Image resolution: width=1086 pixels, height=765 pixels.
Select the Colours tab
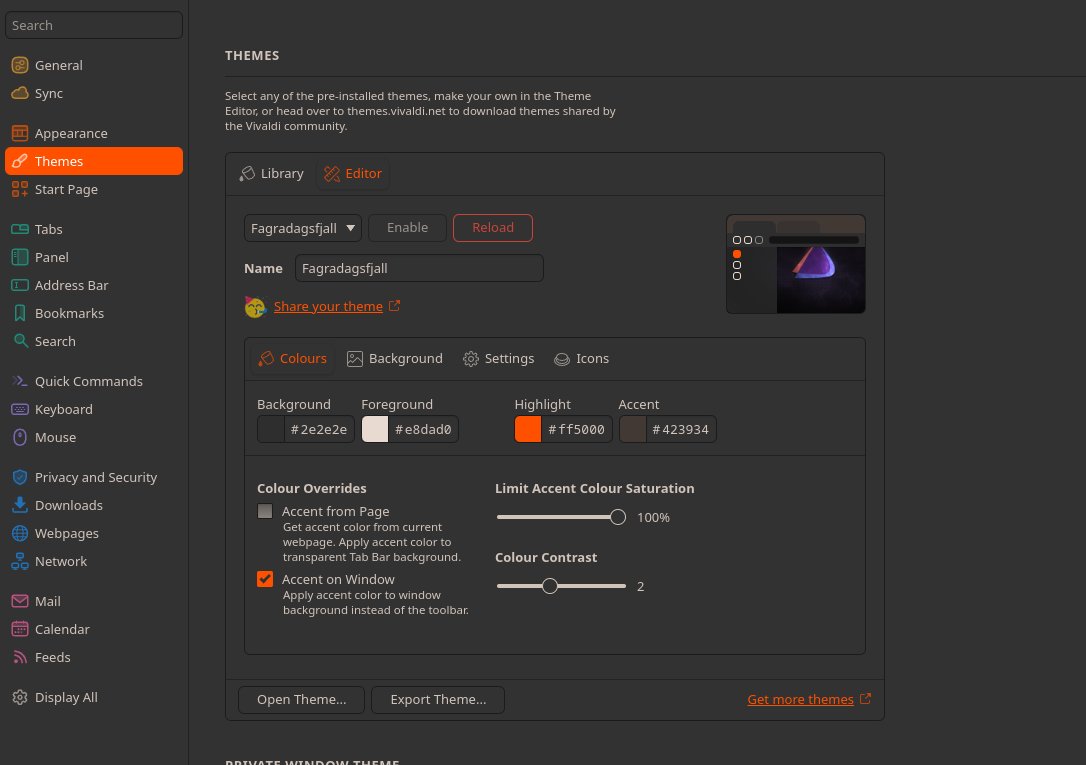(292, 359)
